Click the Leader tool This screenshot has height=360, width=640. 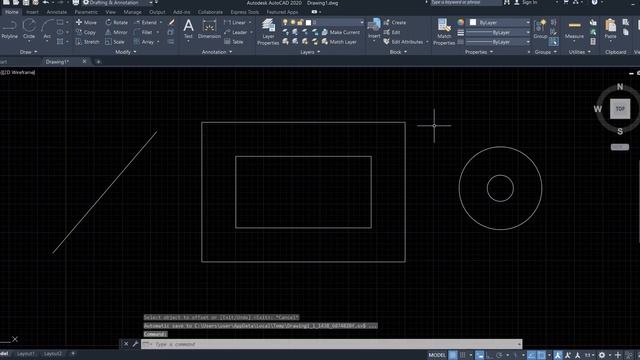pos(236,32)
